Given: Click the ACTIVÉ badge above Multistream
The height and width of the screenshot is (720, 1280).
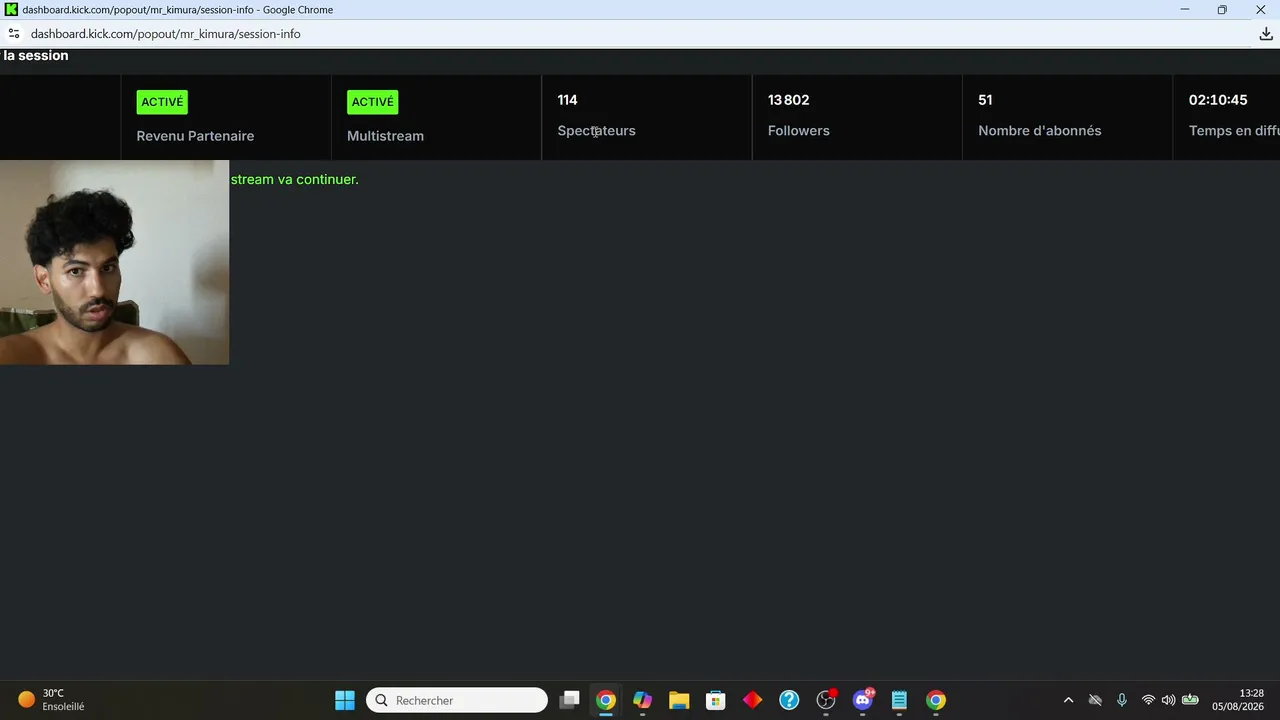Looking at the screenshot, I should click(x=373, y=102).
